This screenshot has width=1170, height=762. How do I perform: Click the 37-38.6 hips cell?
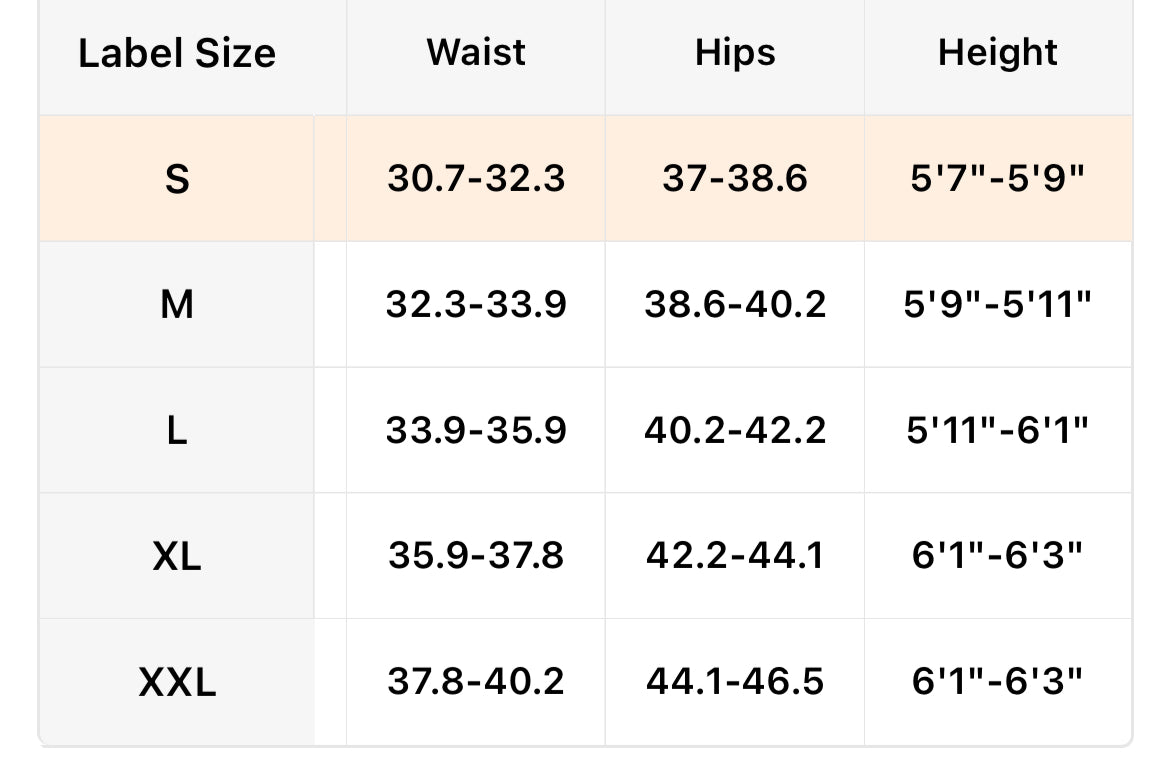click(x=735, y=179)
